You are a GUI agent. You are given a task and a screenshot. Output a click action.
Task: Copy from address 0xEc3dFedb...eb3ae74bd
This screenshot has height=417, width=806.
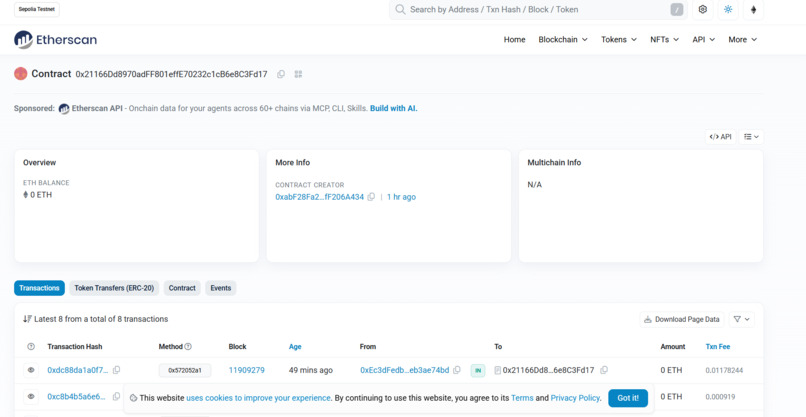[x=456, y=370]
